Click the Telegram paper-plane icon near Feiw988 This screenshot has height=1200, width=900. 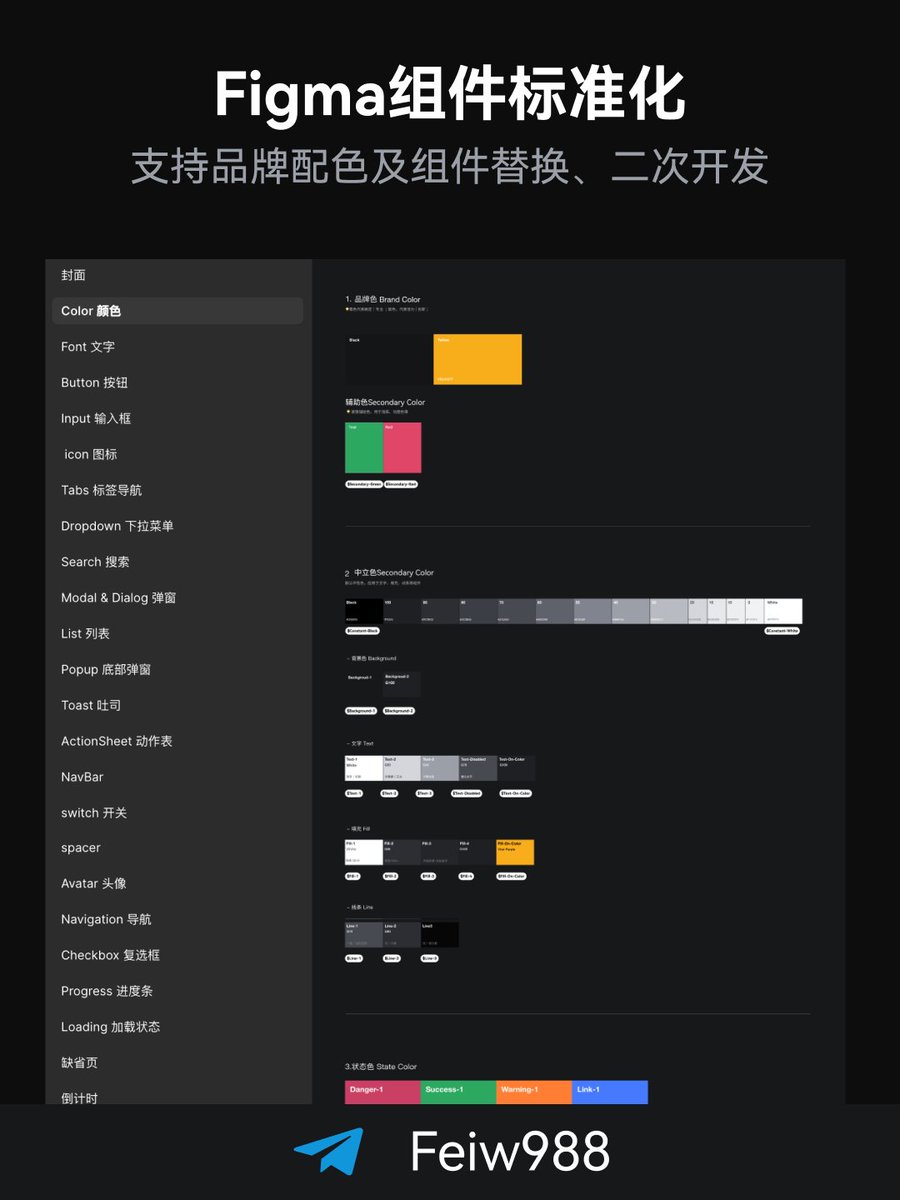(x=330, y=1148)
